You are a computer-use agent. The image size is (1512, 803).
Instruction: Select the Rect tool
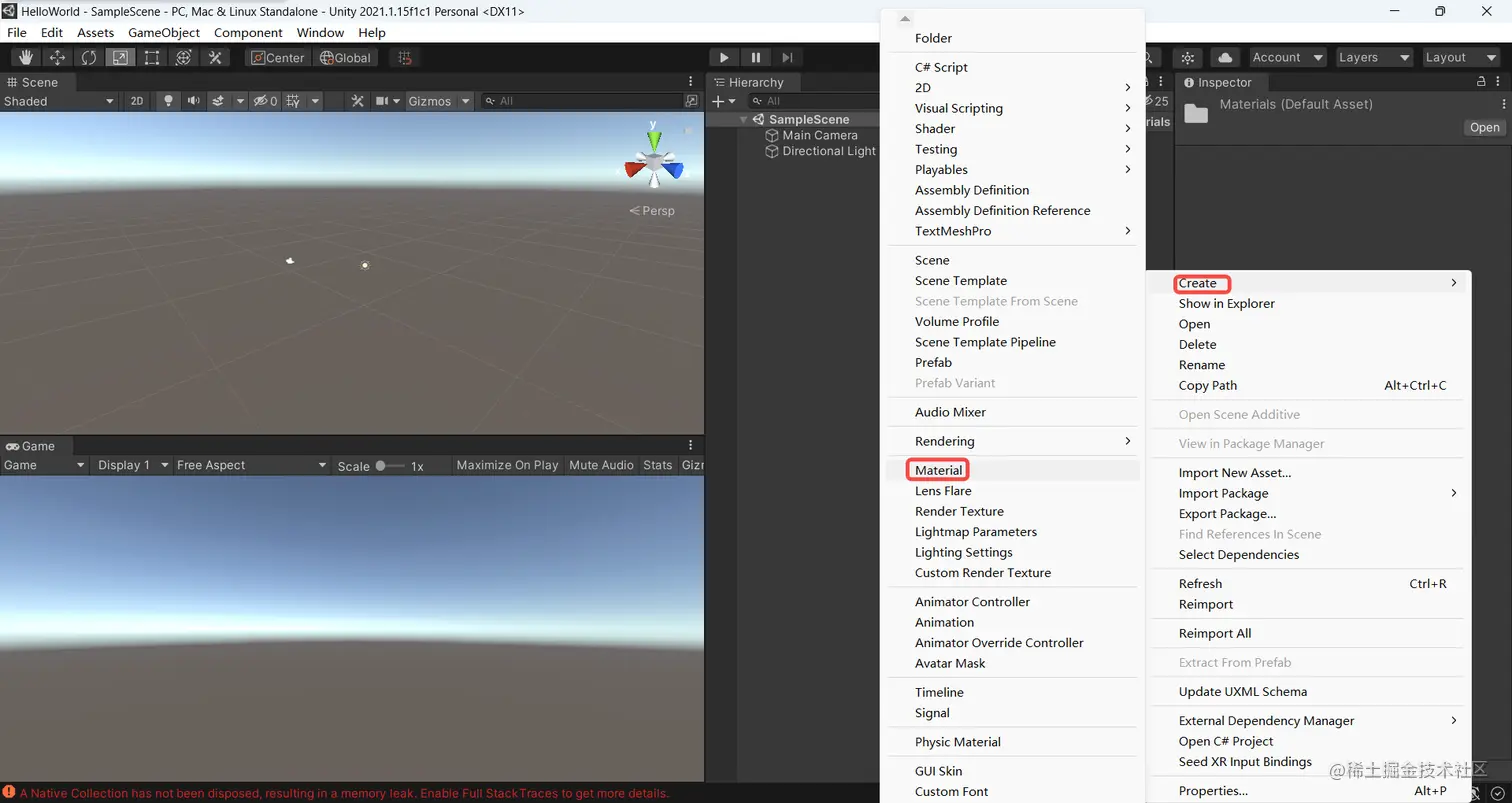(152, 58)
